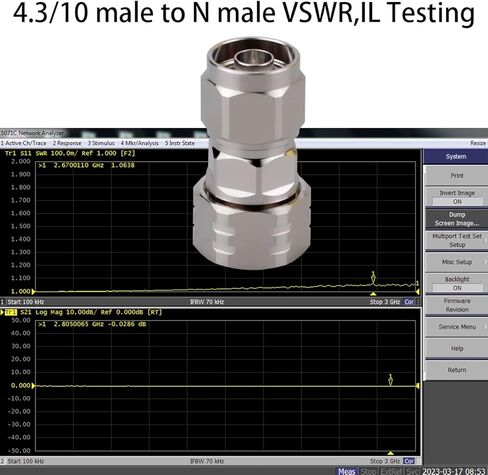Screen dimensions: 488x475
Task: Expand Multiport Test Set Setup submenu
Action: [x=456, y=240]
